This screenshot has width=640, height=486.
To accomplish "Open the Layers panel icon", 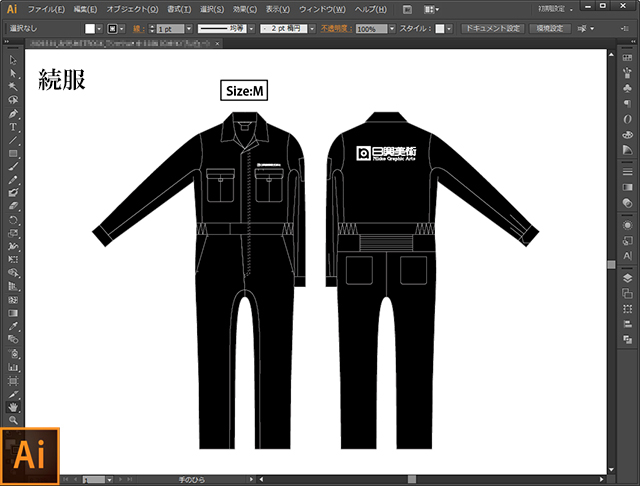I will point(627,278).
